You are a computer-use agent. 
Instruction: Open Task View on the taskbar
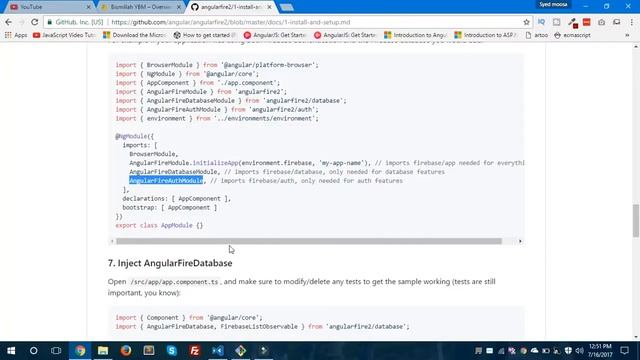pos(56,351)
